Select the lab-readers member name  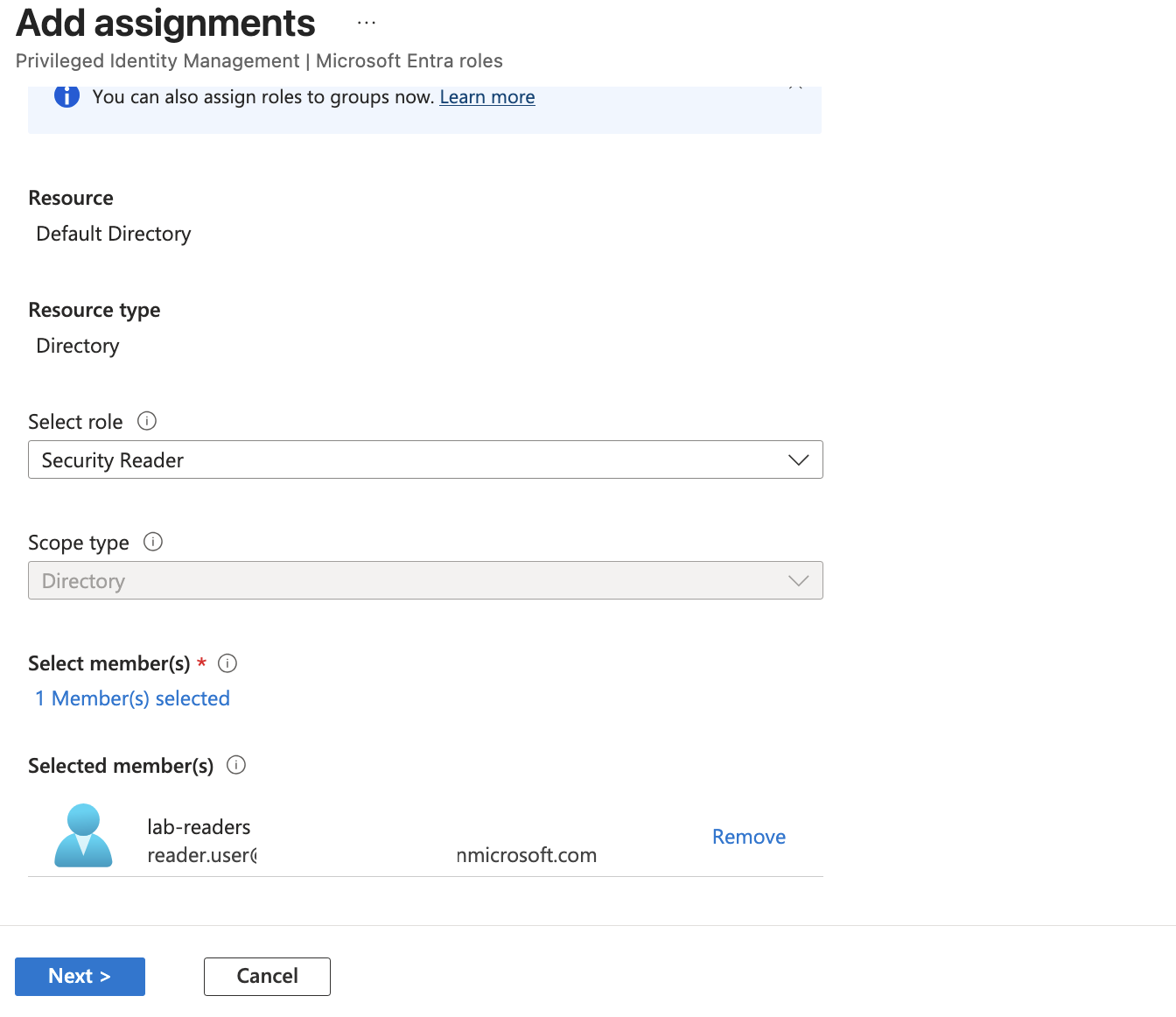199,827
